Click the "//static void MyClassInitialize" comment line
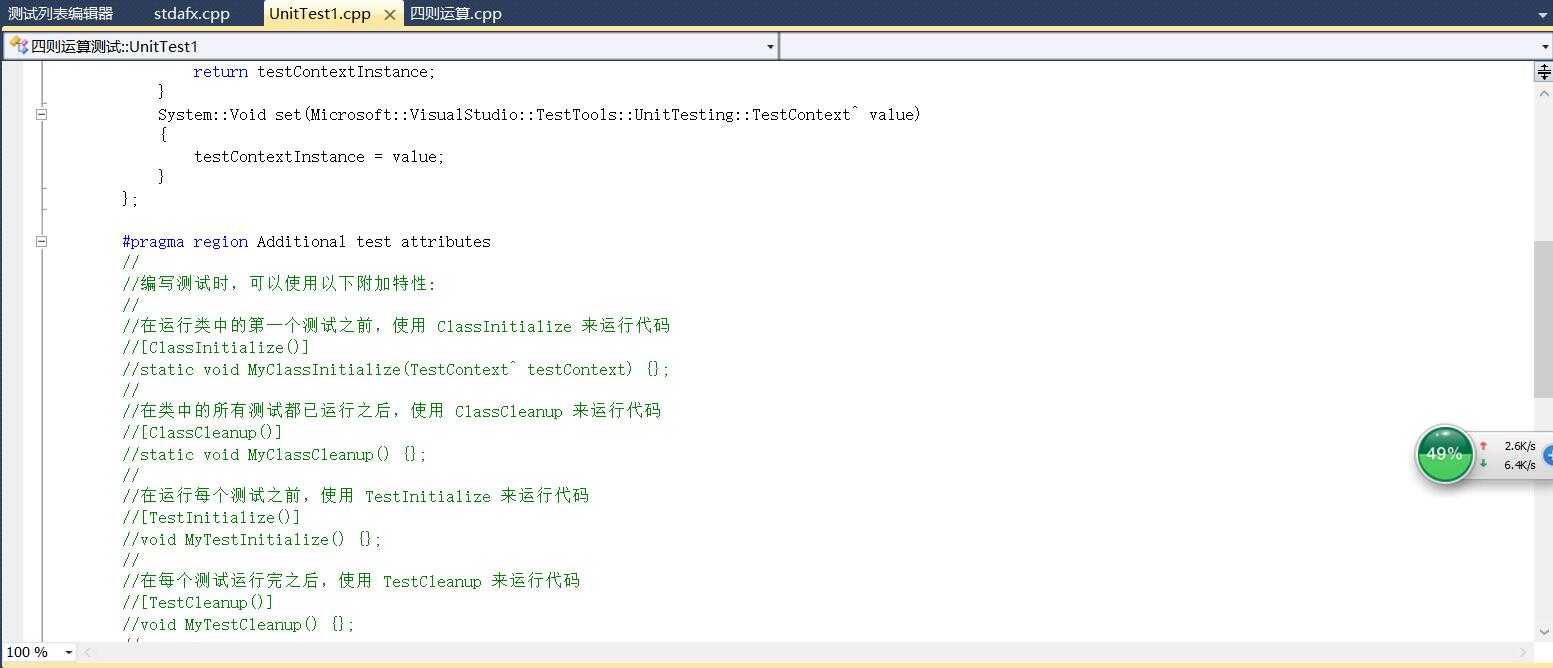Screen dimensions: 1553x668 pyautogui.click(x=396, y=370)
